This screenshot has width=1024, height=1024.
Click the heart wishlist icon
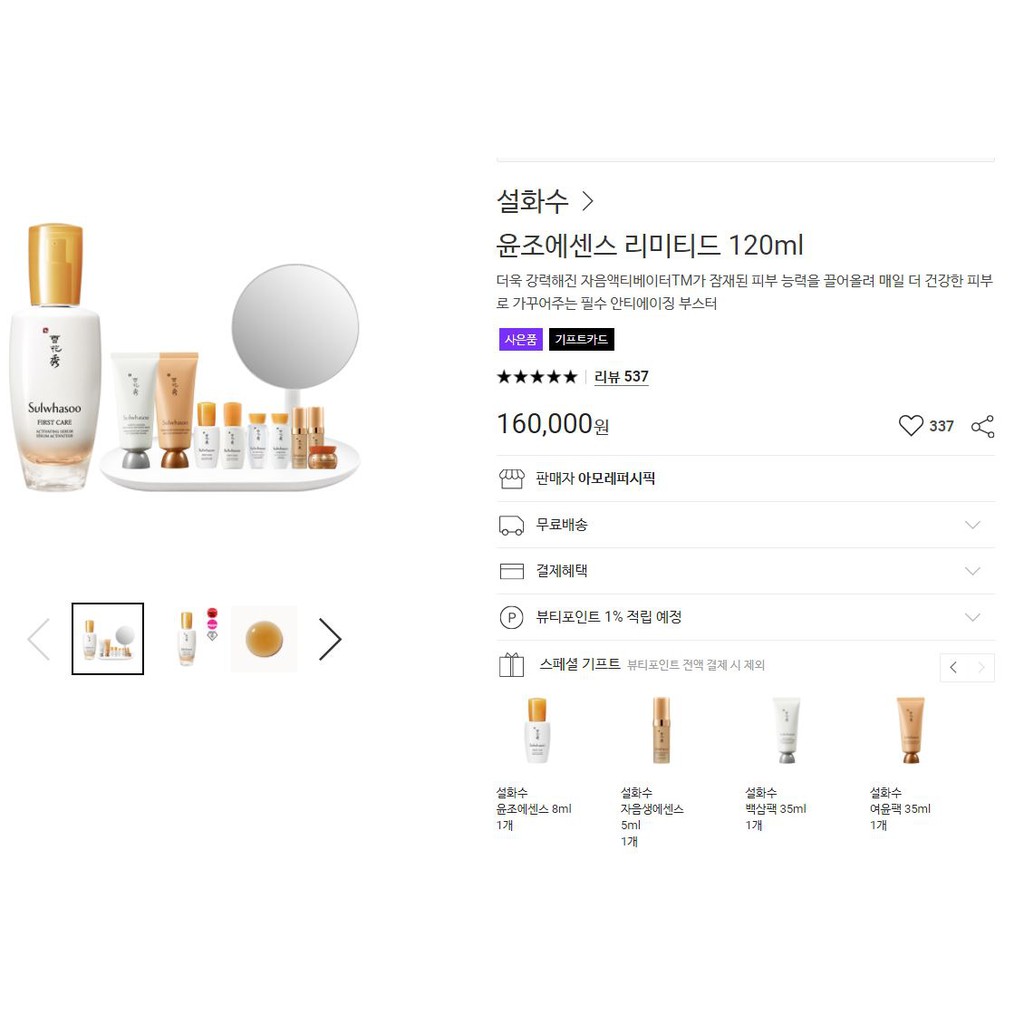[x=910, y=426]
